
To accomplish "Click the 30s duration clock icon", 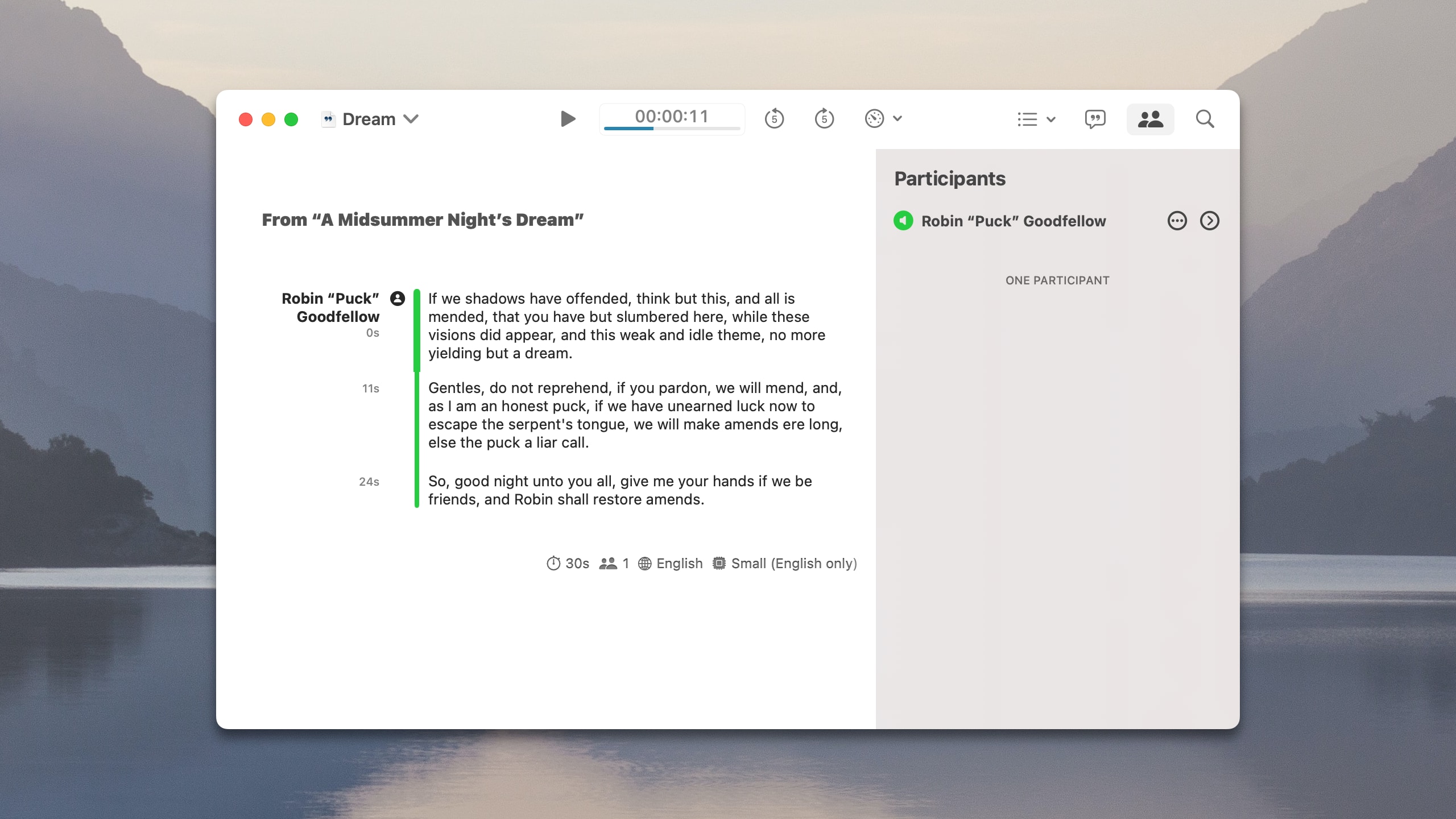I will coord(553,563).
